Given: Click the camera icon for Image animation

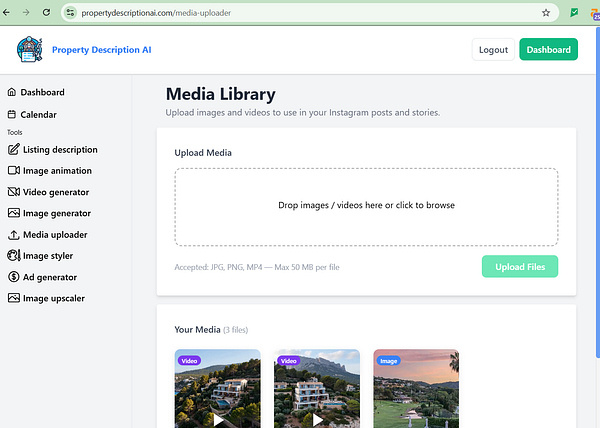Looking at the screenshot, I should [x=14, y=170].
